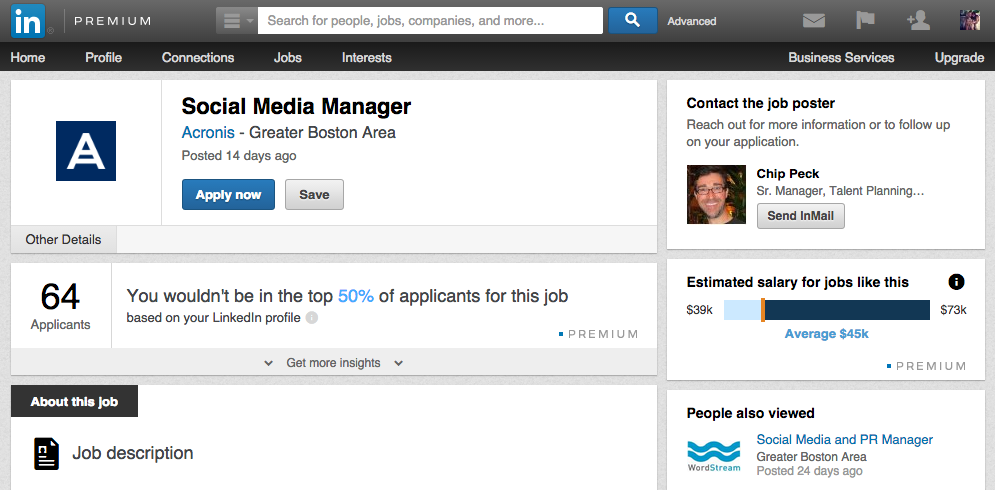This screenshot has height=490, width=995.
Task: Click the Upgrade menu item
Action: pyautogui.click(x=959, y=57)
